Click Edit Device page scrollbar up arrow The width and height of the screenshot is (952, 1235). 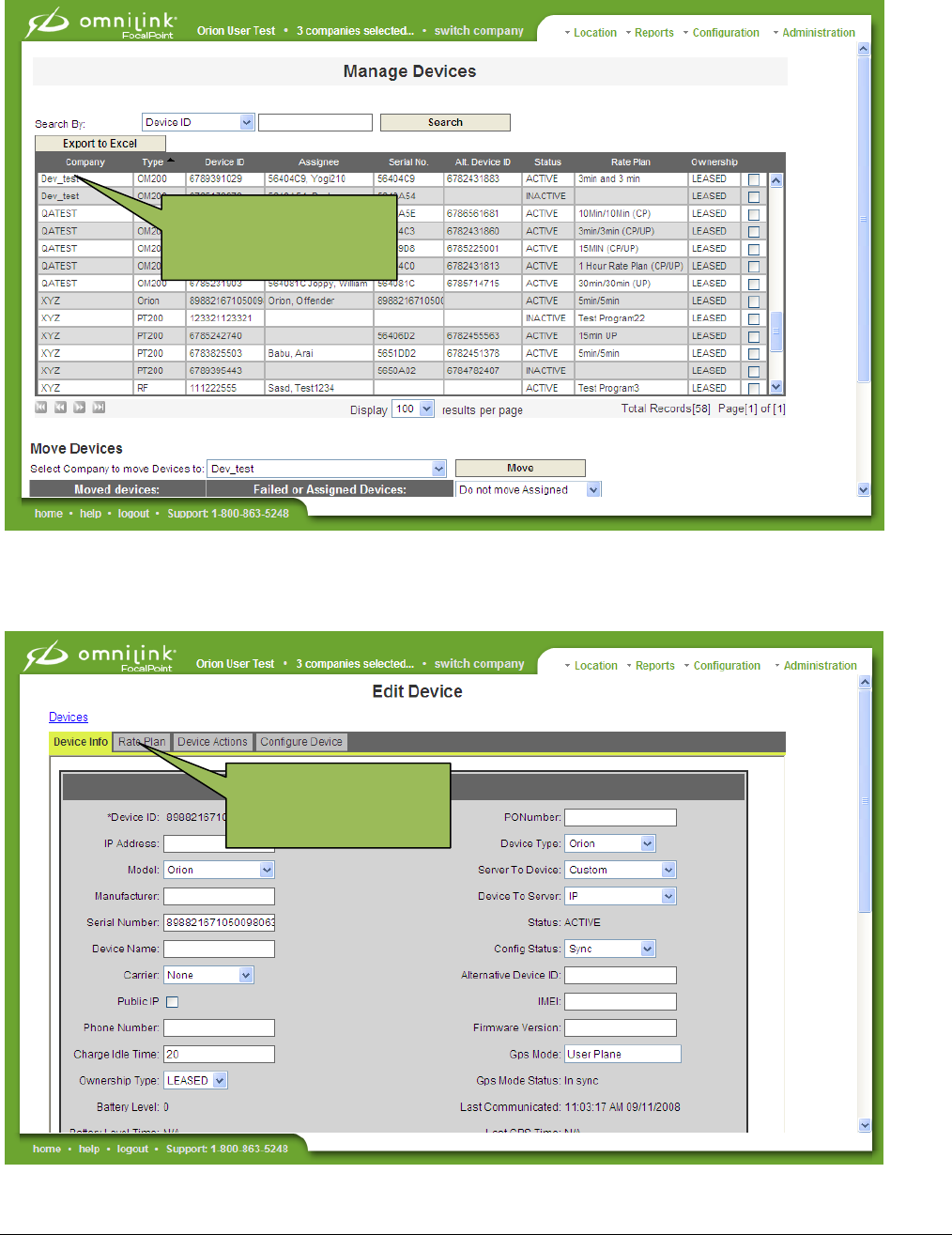[x=865, y=682]
